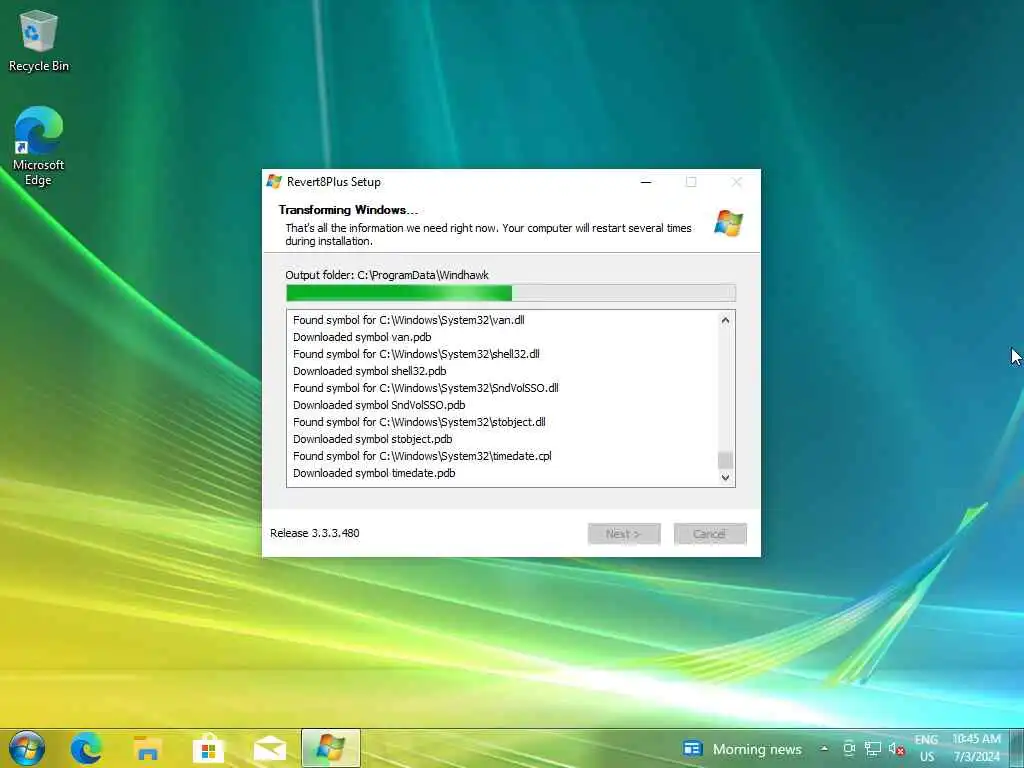Show hidden system tray icons
Viewport: 1024px width, 768px height.
coord(824,749)
